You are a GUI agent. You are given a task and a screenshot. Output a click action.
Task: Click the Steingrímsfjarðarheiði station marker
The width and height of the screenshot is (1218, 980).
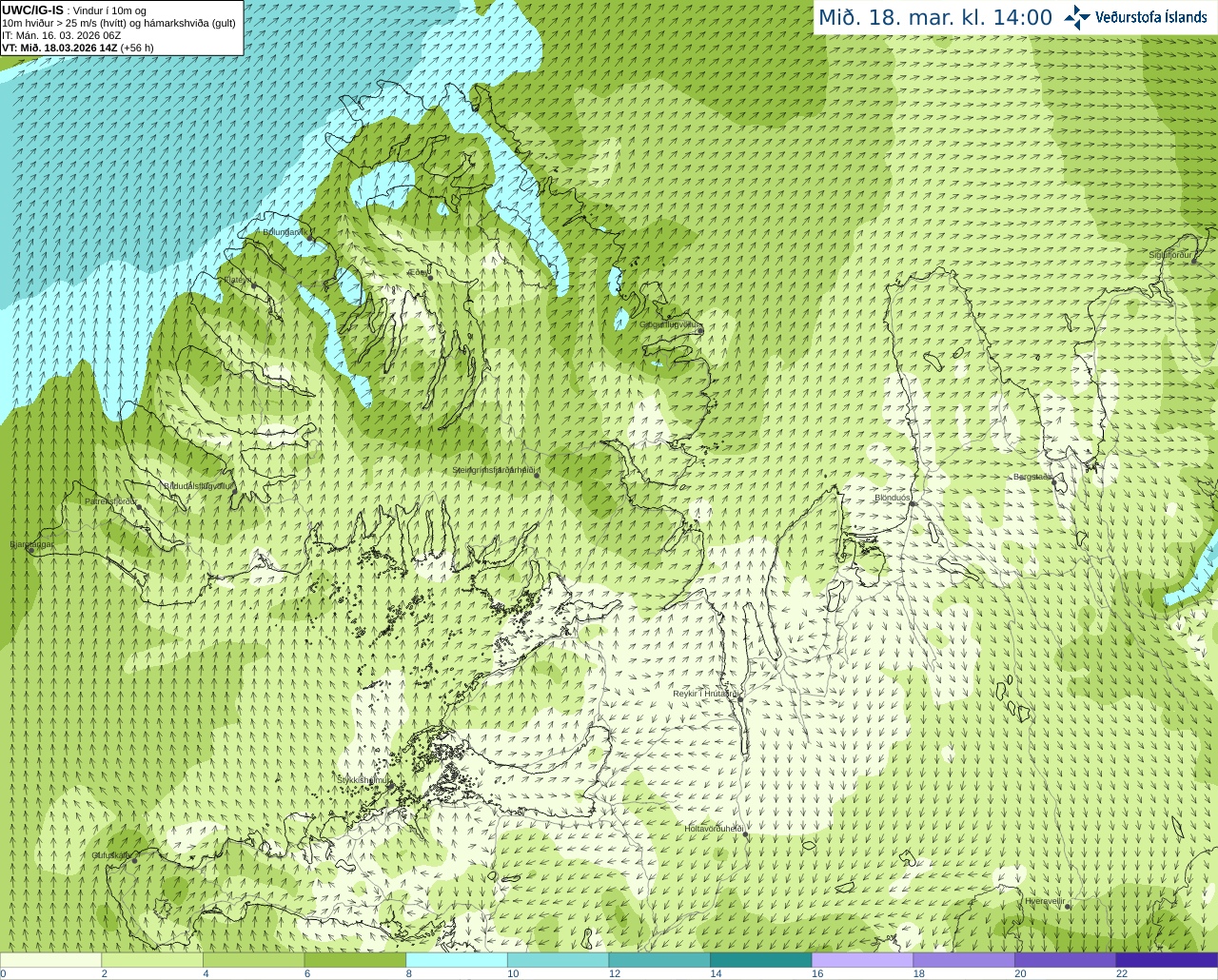537,475
